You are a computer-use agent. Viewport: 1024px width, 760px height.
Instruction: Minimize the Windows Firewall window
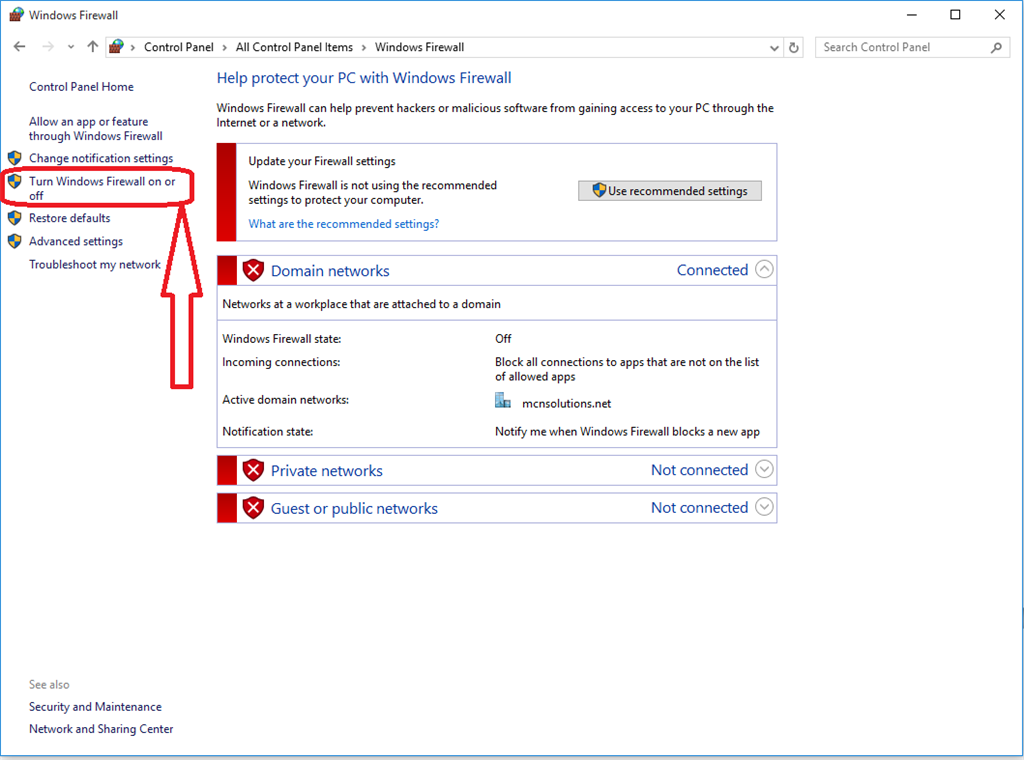click(x=912, y=14)
